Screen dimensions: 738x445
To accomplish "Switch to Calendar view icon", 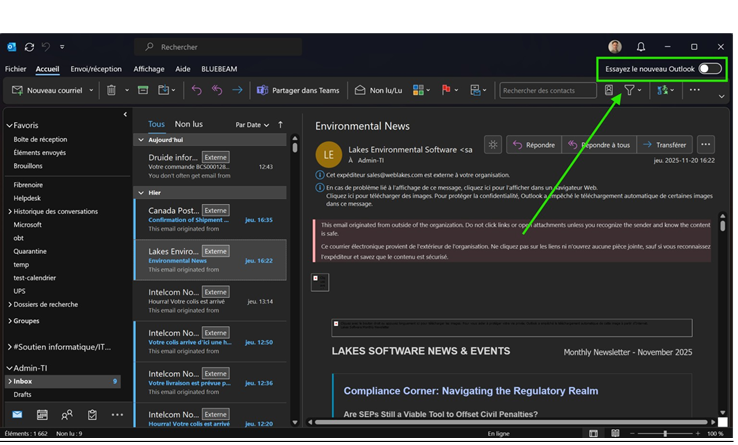I will [x=42, y=414].
